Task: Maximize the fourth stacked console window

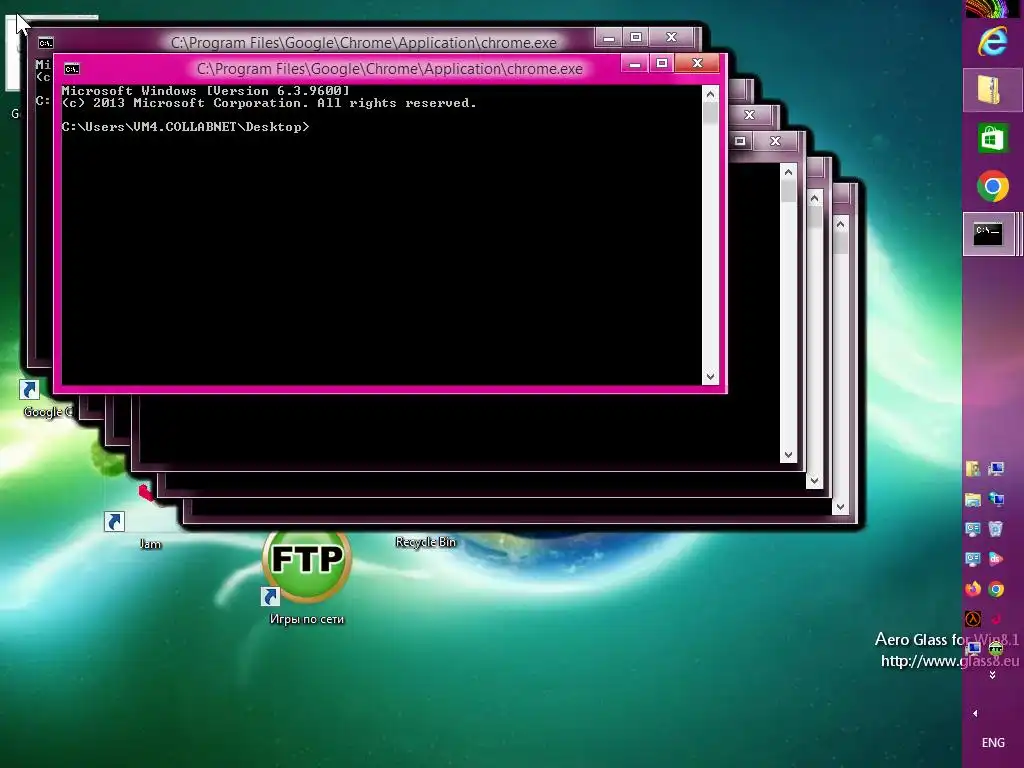Action: (740, 141)
